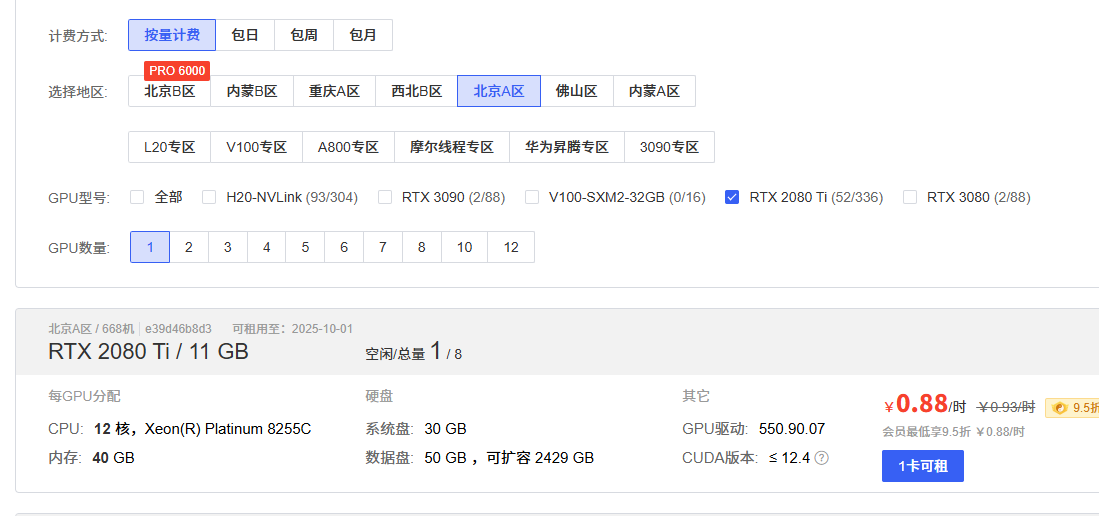
Task: Uncheck the RTX 2080 Ti checkbox
Action: (x=732, y=197)
